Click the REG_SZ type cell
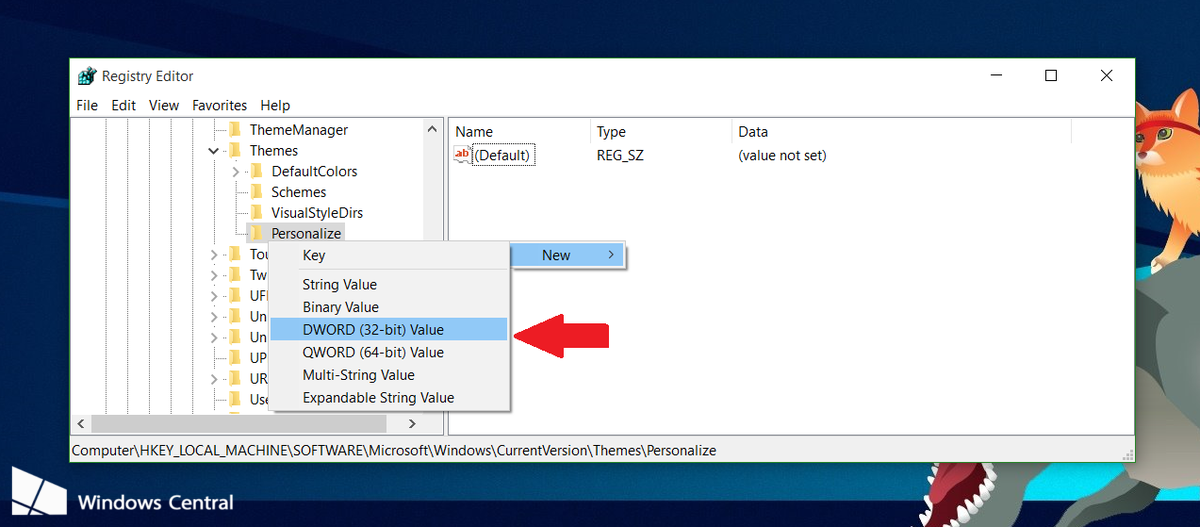The width and height of the screenshot is (1200, 527). pyautogui.click(x=620, y=155)
